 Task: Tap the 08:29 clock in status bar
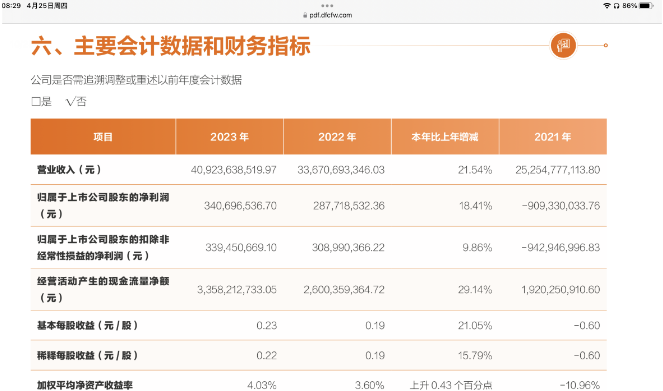(x=11, y=5)
